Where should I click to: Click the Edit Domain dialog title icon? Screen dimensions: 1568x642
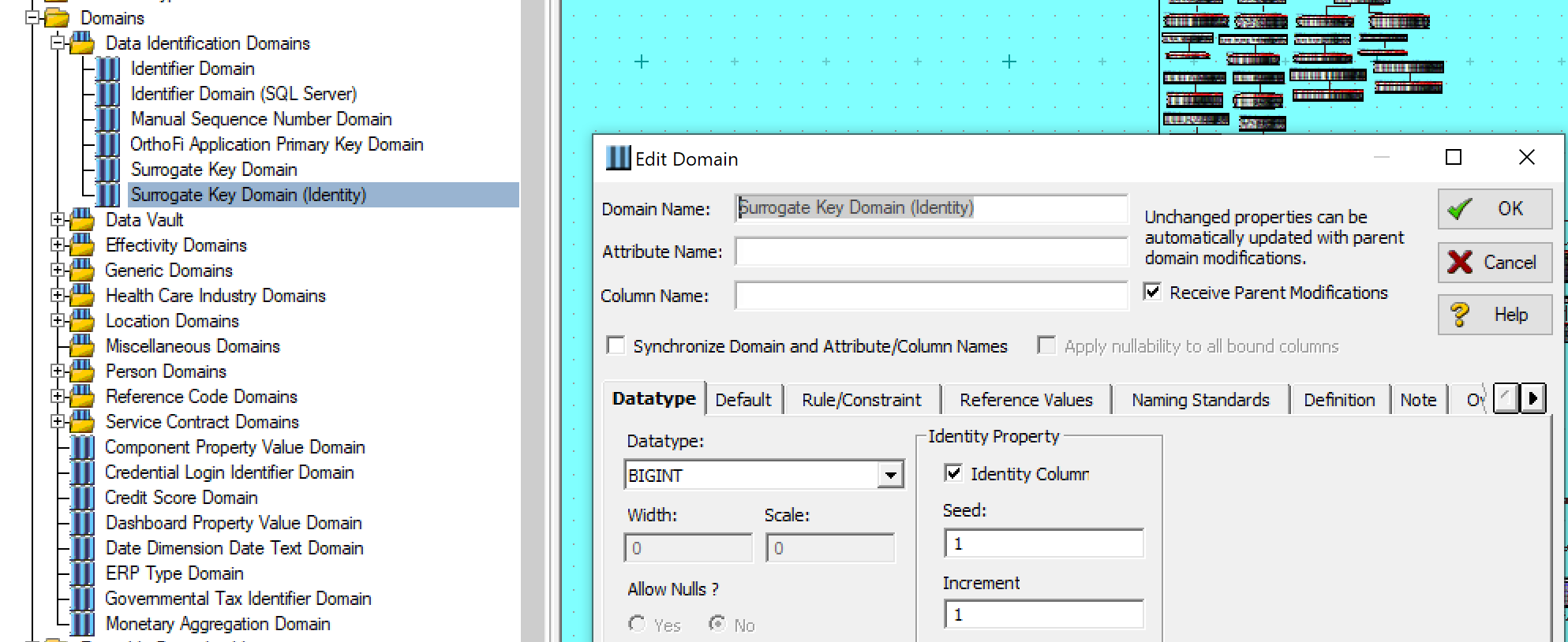(619, 158)
